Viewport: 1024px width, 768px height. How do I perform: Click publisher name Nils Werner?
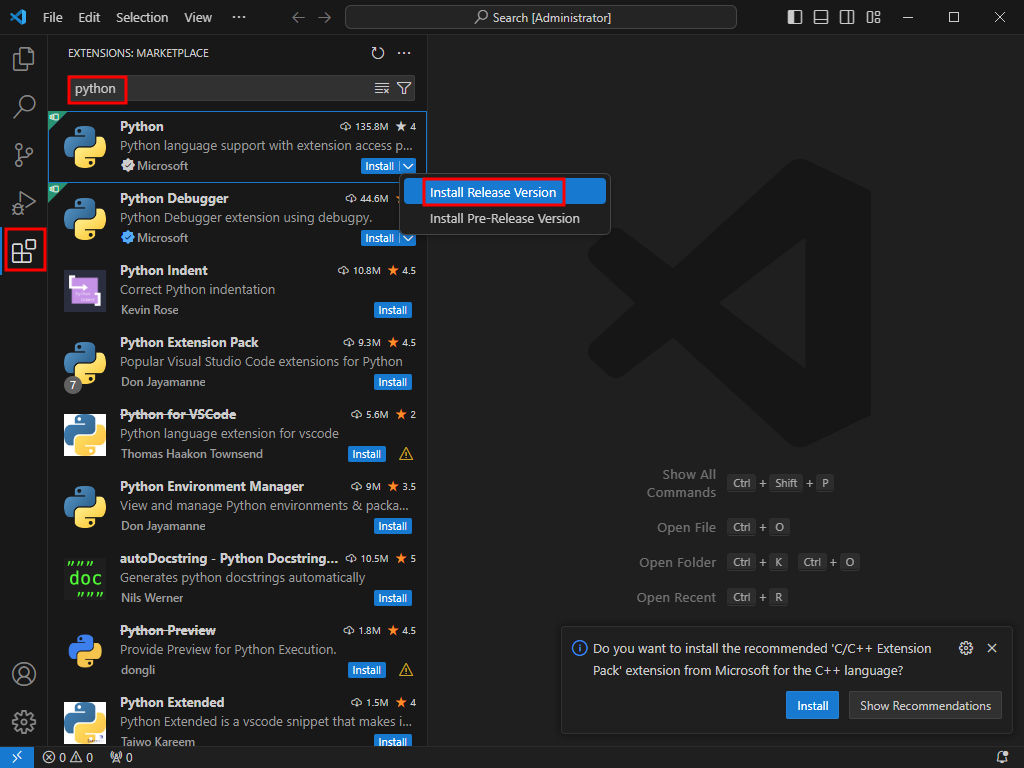coord(152,598)
